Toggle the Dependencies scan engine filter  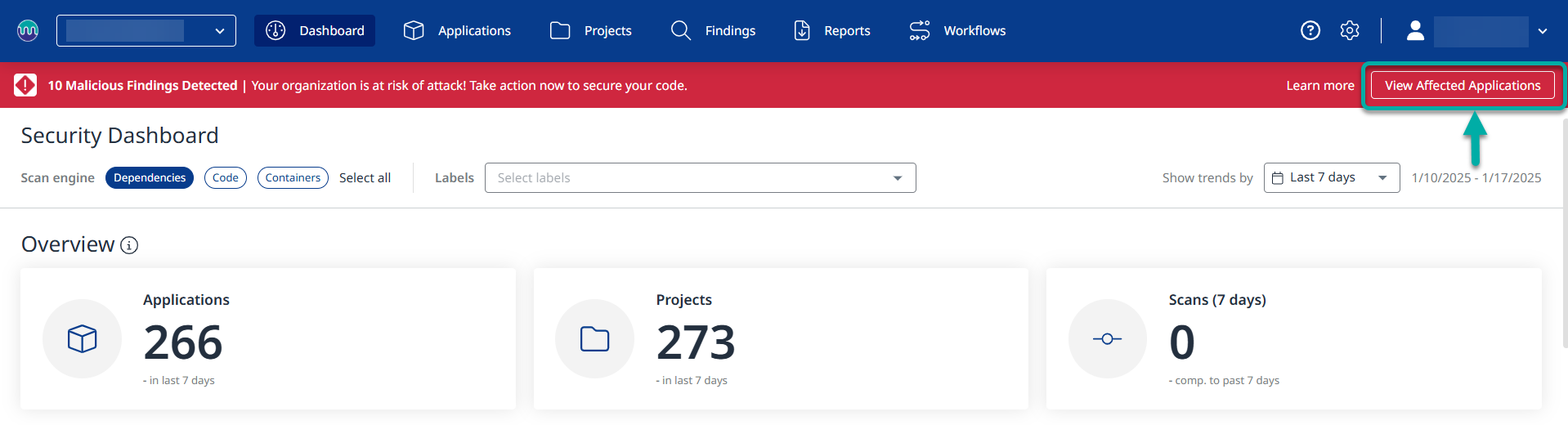(x=150, y=178)
